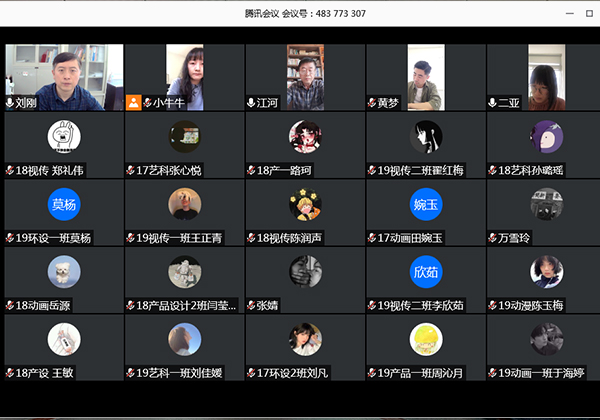Select the blue 莫杨 avatar circle
600x420 pixels.
point(64,204)
